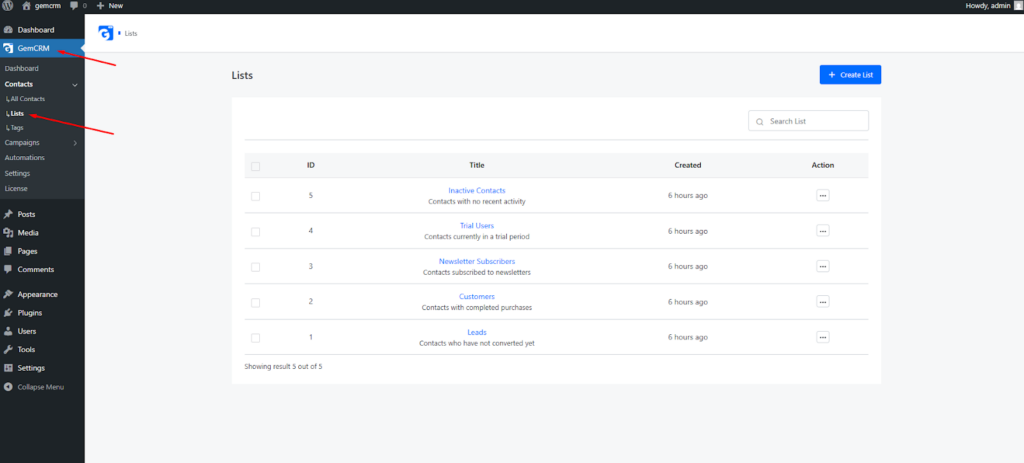Collapse the Contacts submenu chevron
Viewport: 1024px width, 463px height.
click(x=75, y=85)
